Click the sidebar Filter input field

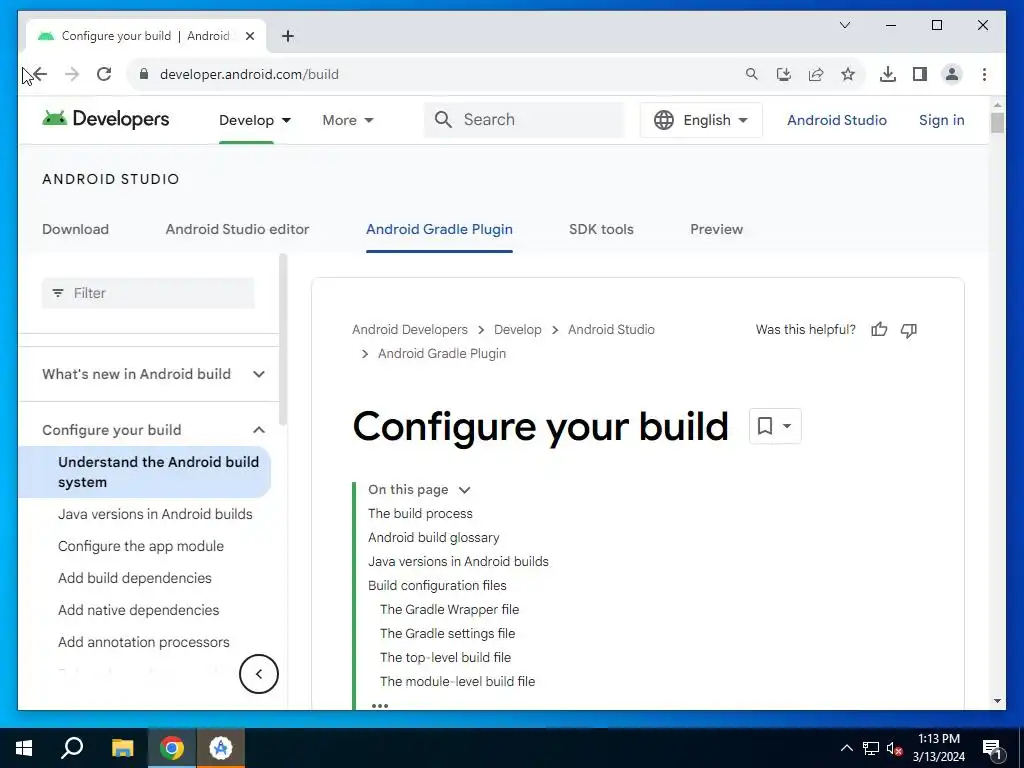pos(148,293)
